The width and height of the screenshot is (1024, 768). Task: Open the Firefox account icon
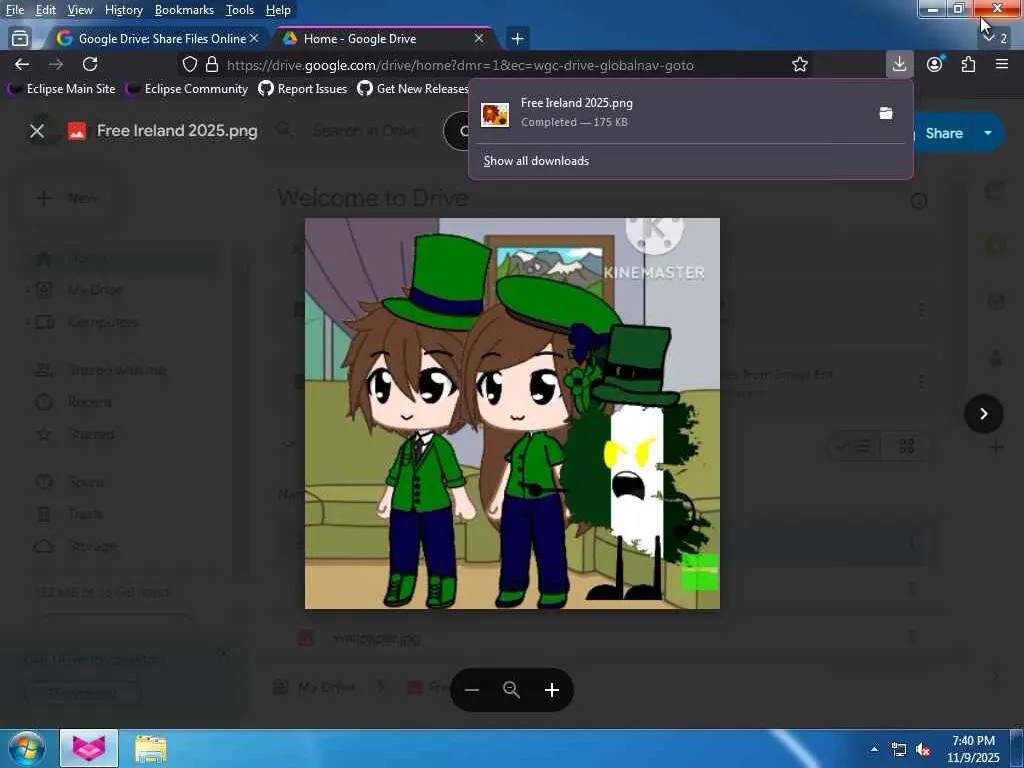pyautogui.click(x=935, y=64)
